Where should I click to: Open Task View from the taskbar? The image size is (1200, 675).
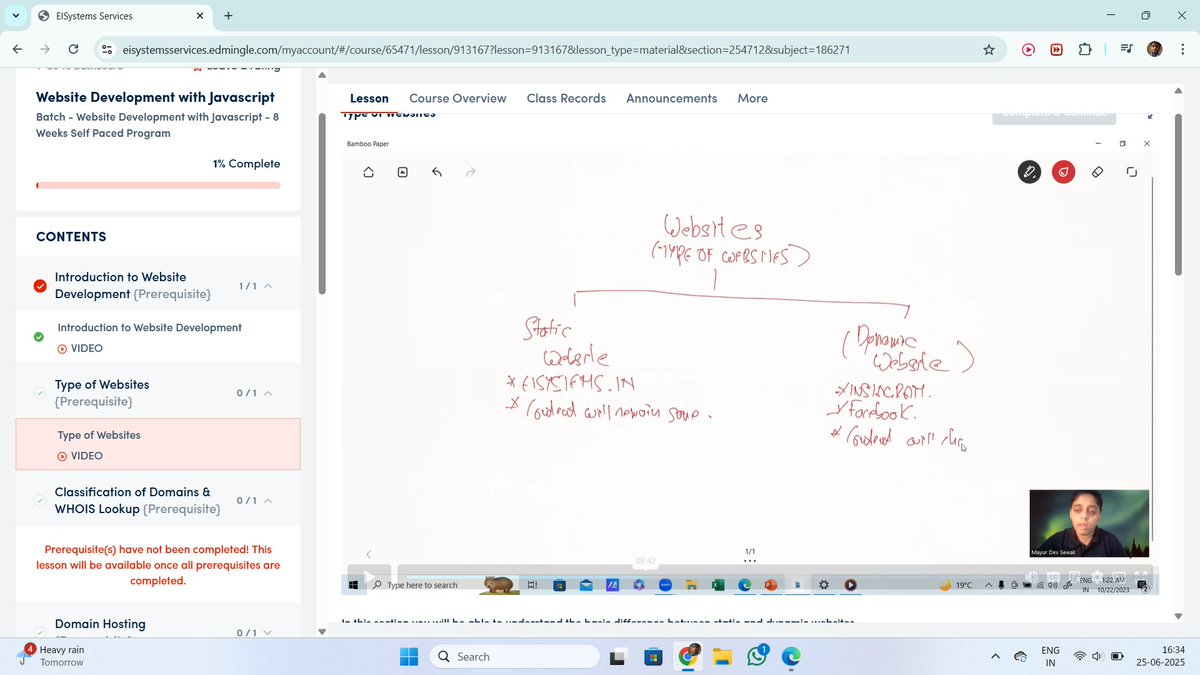(619, 656)
